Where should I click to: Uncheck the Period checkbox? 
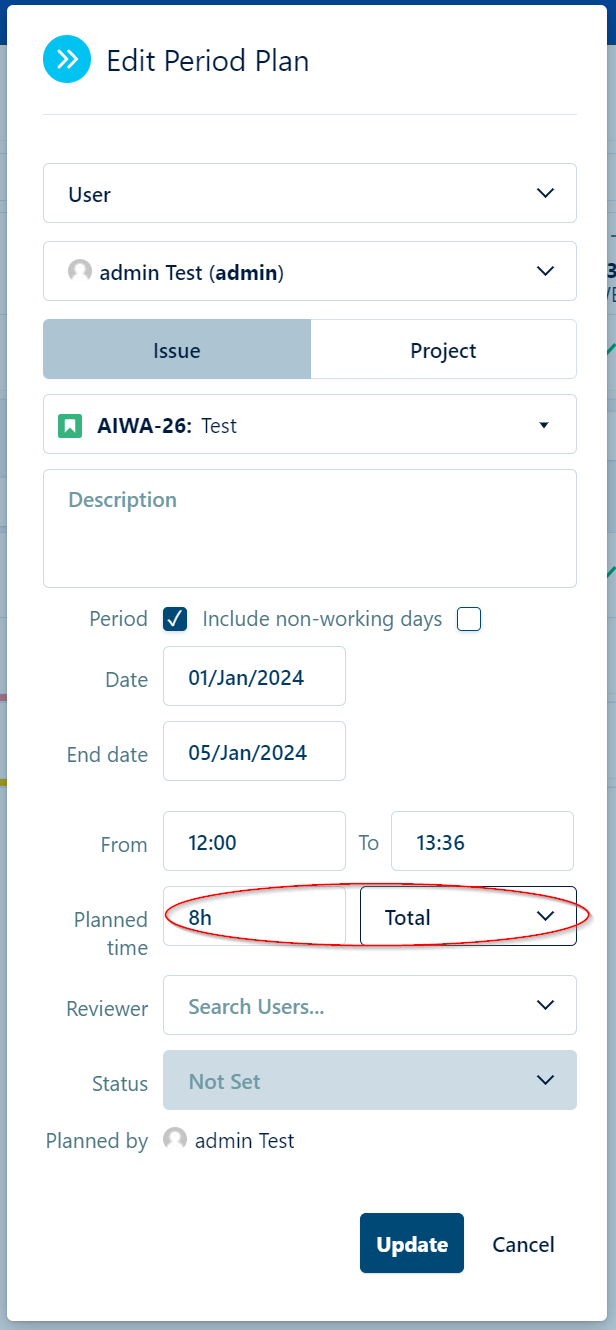click(x=175, y=619)
